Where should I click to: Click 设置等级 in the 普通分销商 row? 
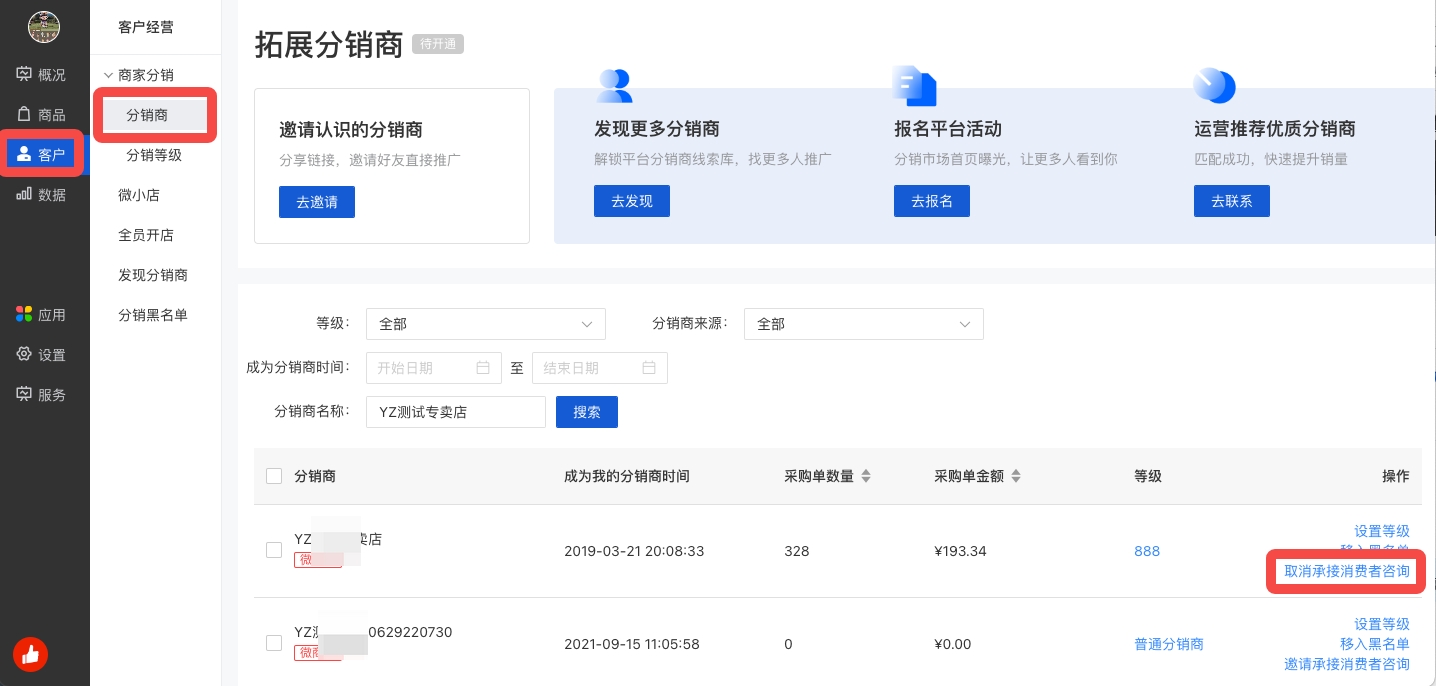tap(1382, 624)
